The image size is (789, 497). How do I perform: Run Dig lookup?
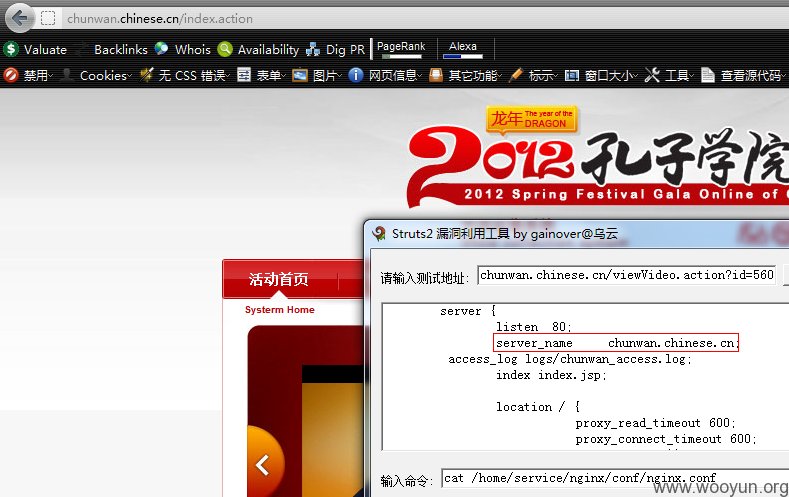click(336, 49)
